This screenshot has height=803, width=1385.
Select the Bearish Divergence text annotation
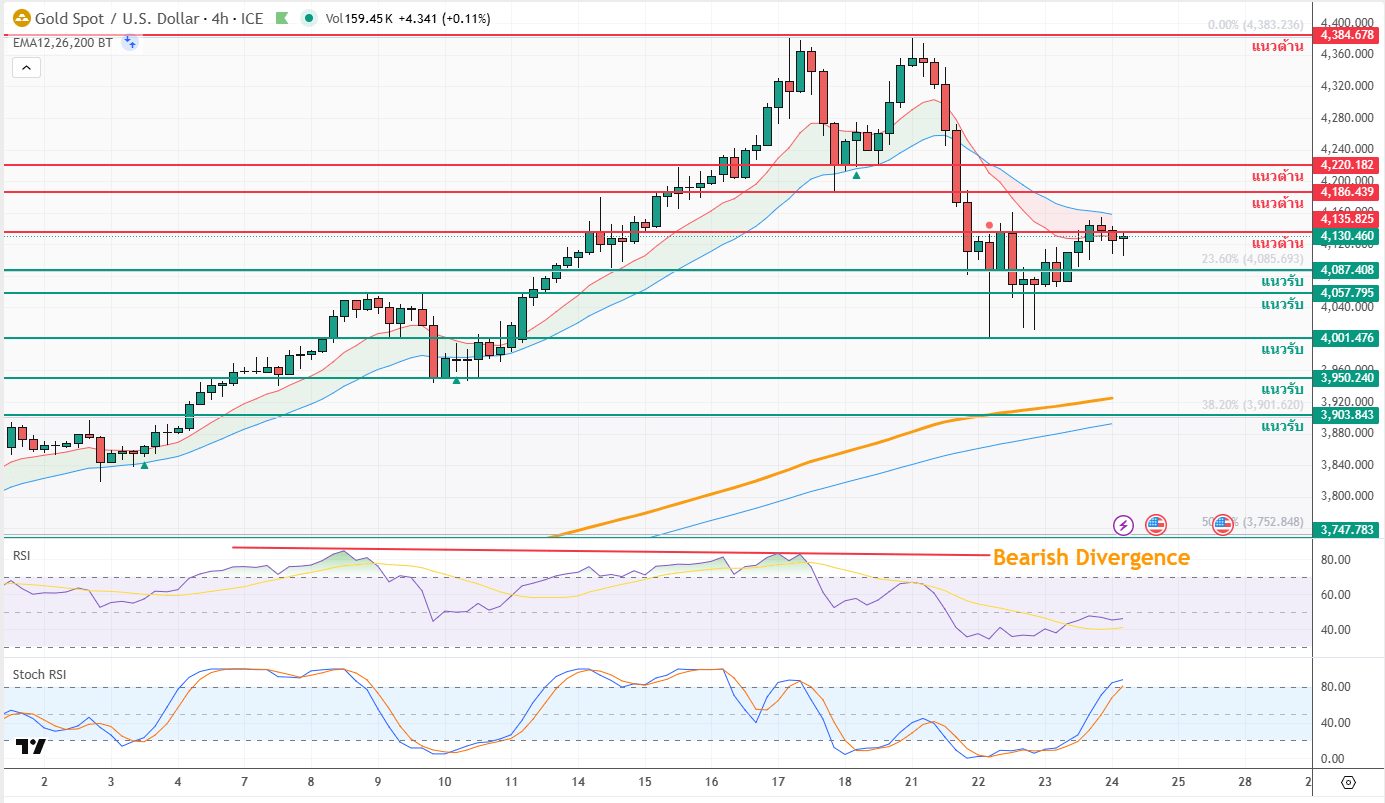(x=1091, y=558)
